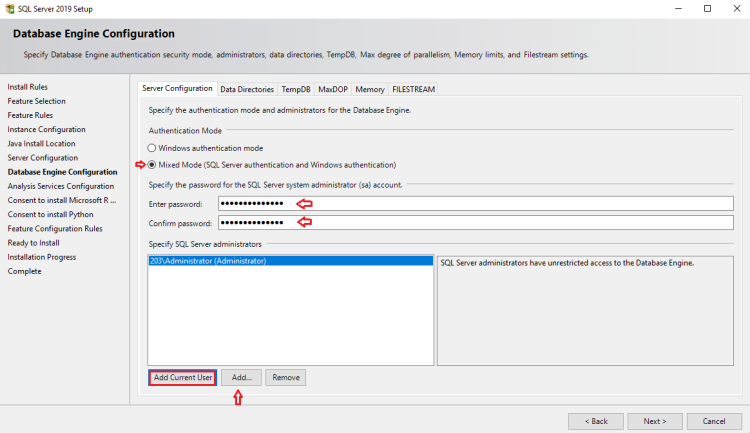Screen dimensions: 750x433
Task: Open the FILESTREAM tab
Action: click(413, 89)
